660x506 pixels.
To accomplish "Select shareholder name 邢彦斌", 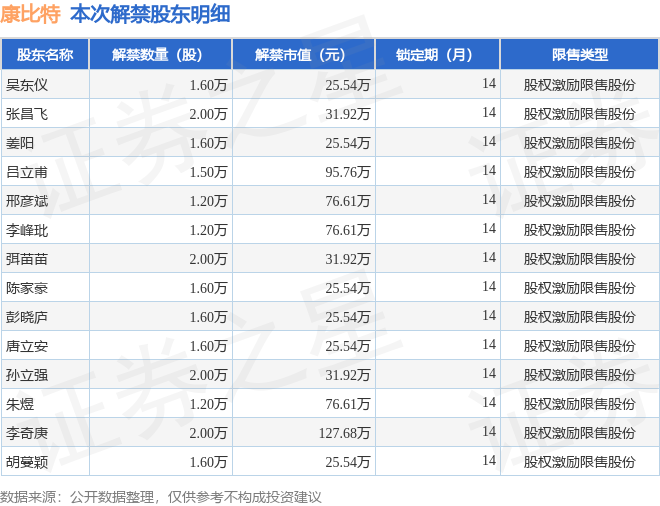I will point(27,201).
